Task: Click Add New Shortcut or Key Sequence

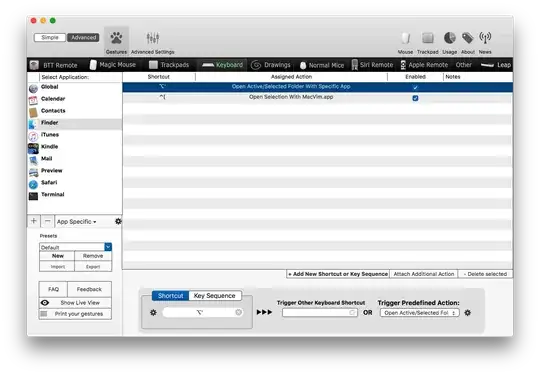Action: [338, 274]
